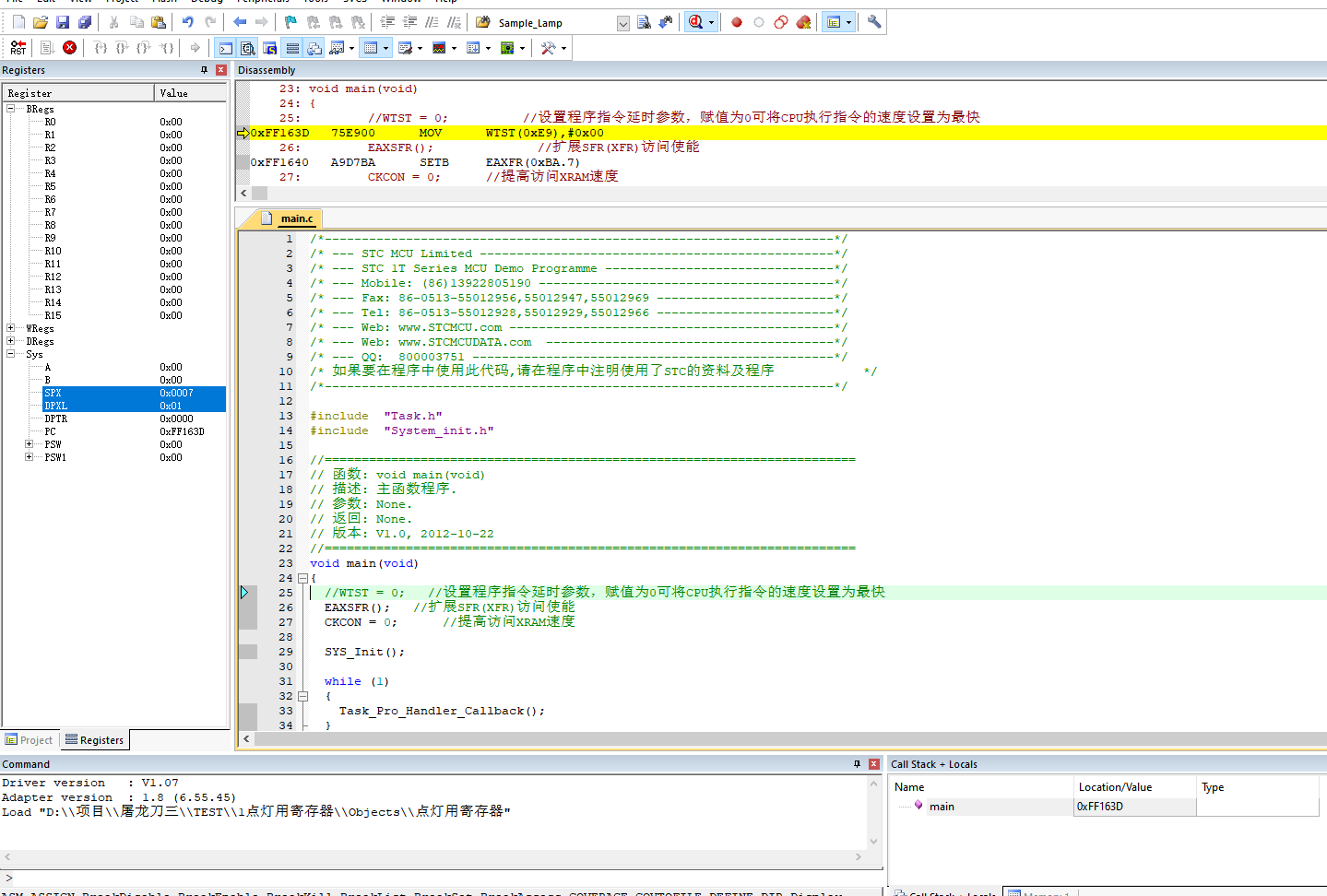Screen dimensions: 1327x896
Task: Toggle the Command Window button
Action: (x=226, y=48)
